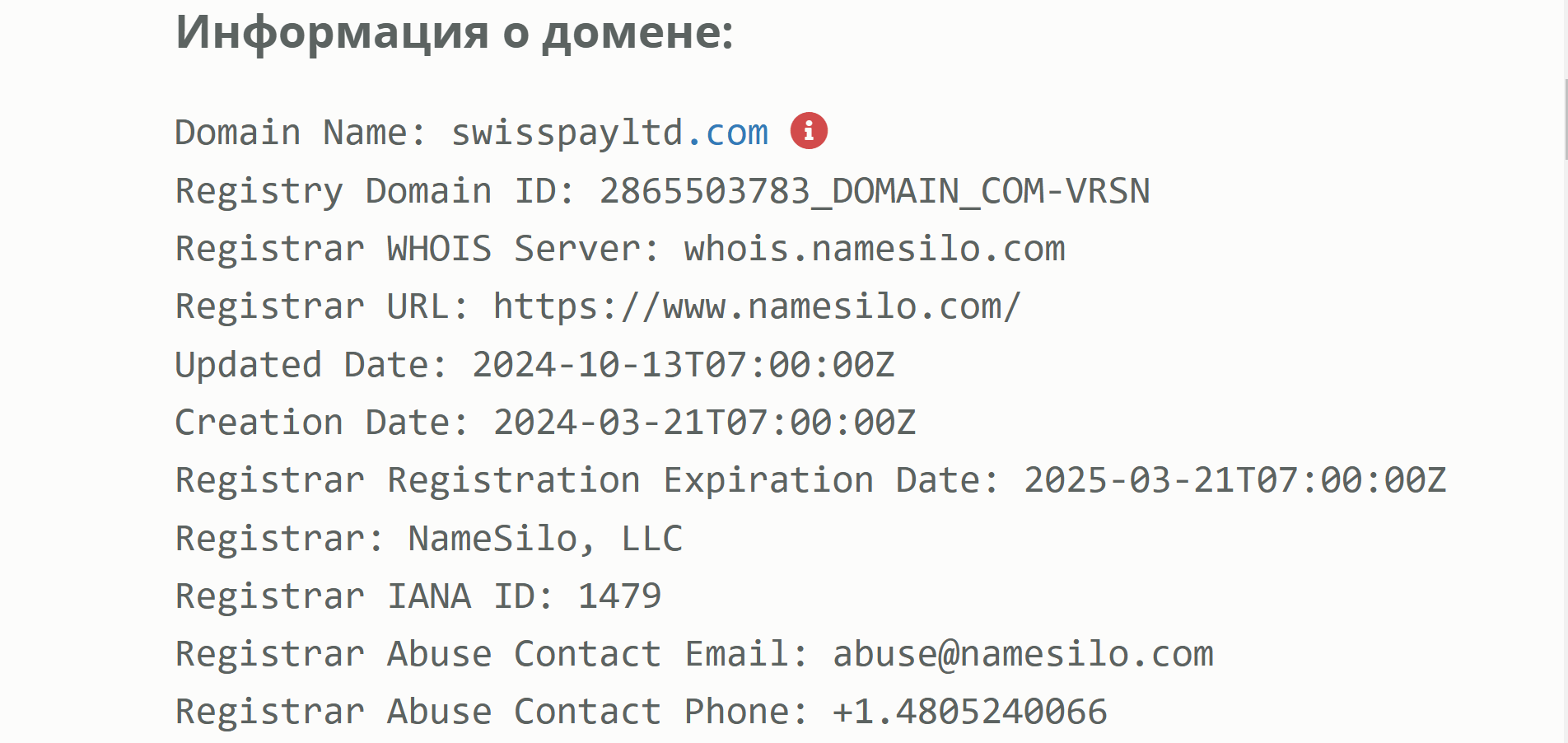
Task: Click the https://www.namesilo.com/ registrar URL text
Action: pyautogui.click(x=757, y=306)
